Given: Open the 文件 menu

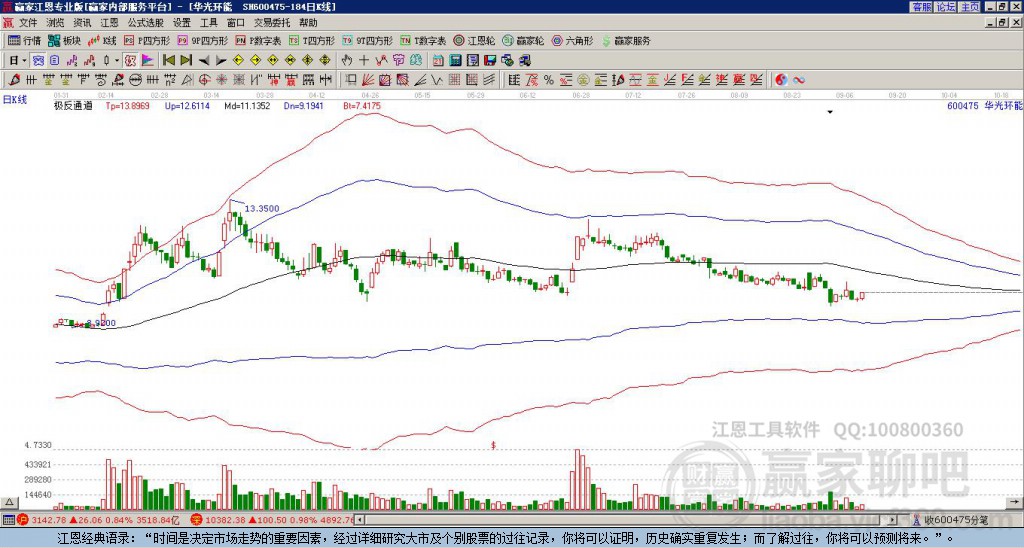Looking at the screenshot, I should coord(28,23).
